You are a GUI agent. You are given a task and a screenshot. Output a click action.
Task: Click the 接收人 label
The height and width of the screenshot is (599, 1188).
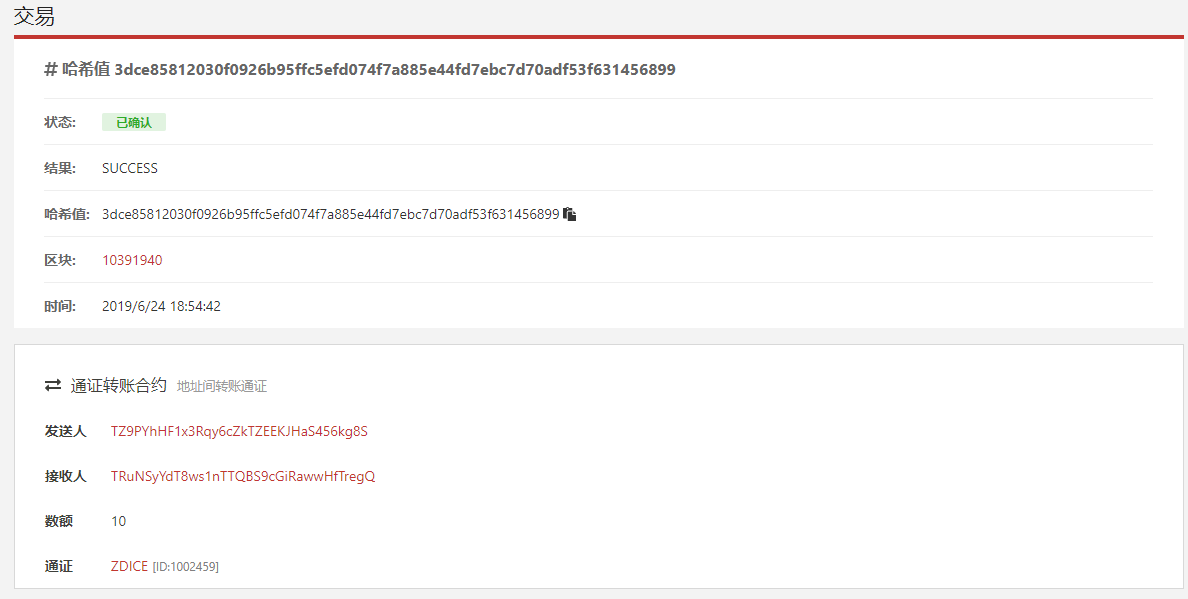[x=65, y=476]
